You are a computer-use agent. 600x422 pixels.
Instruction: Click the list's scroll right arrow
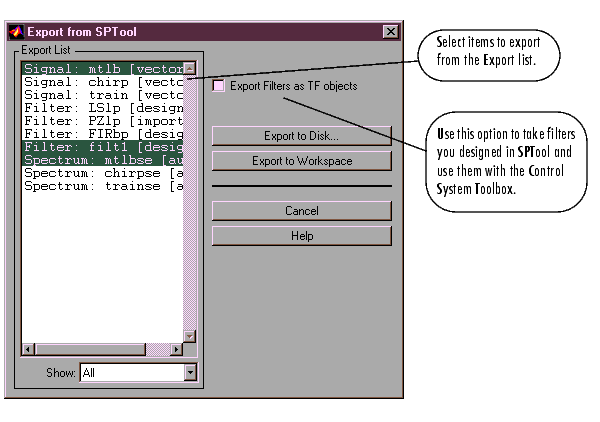click(176, 349)
